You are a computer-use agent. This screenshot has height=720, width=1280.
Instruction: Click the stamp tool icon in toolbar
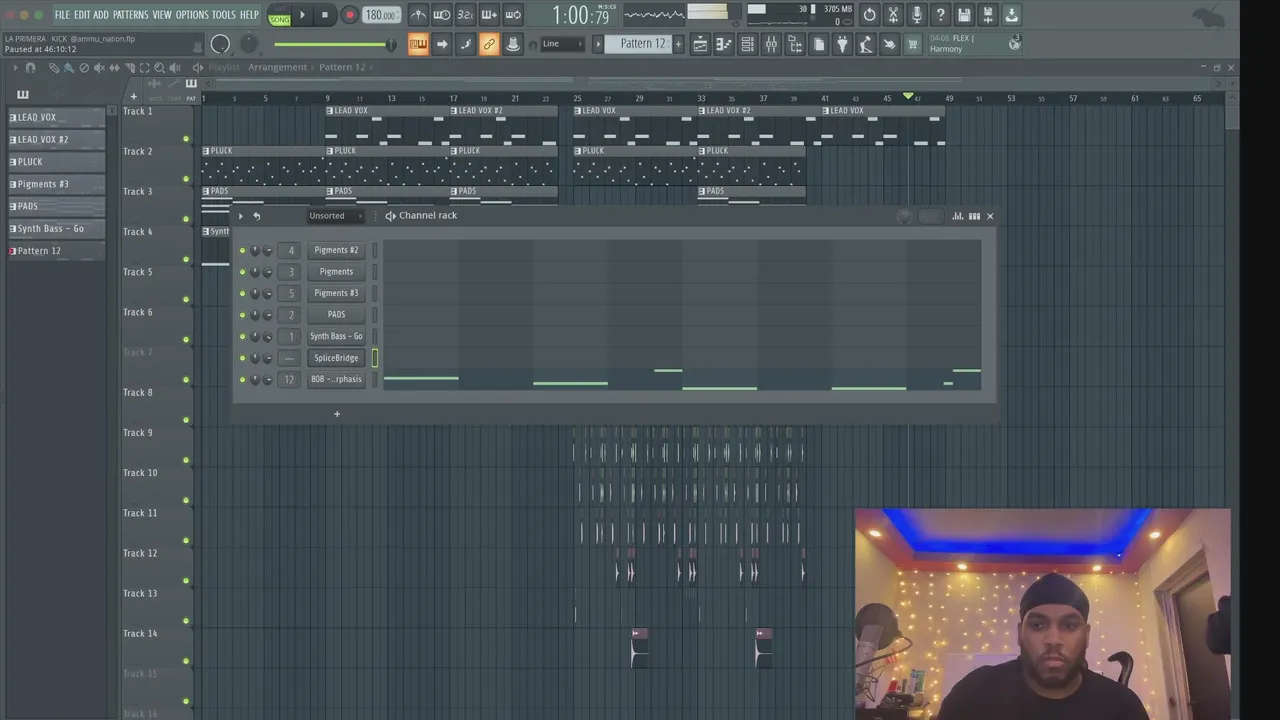point(513,44)
